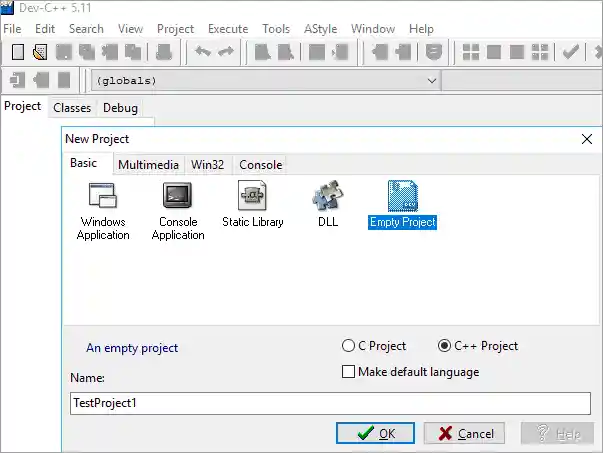Select the C Project radio button
This screenshot has height=453, width=603.
tap(348, 345)
